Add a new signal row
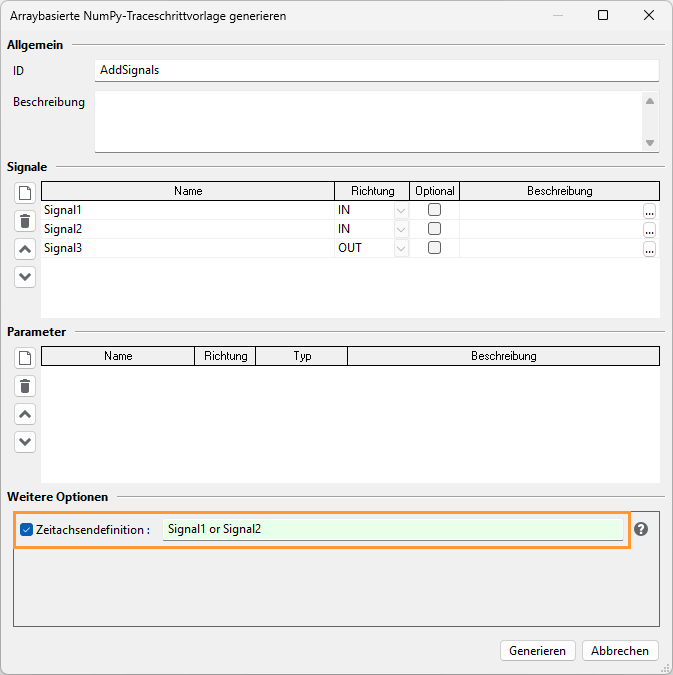This screenshot has height=675, width=673. click(x=25, y=193)
